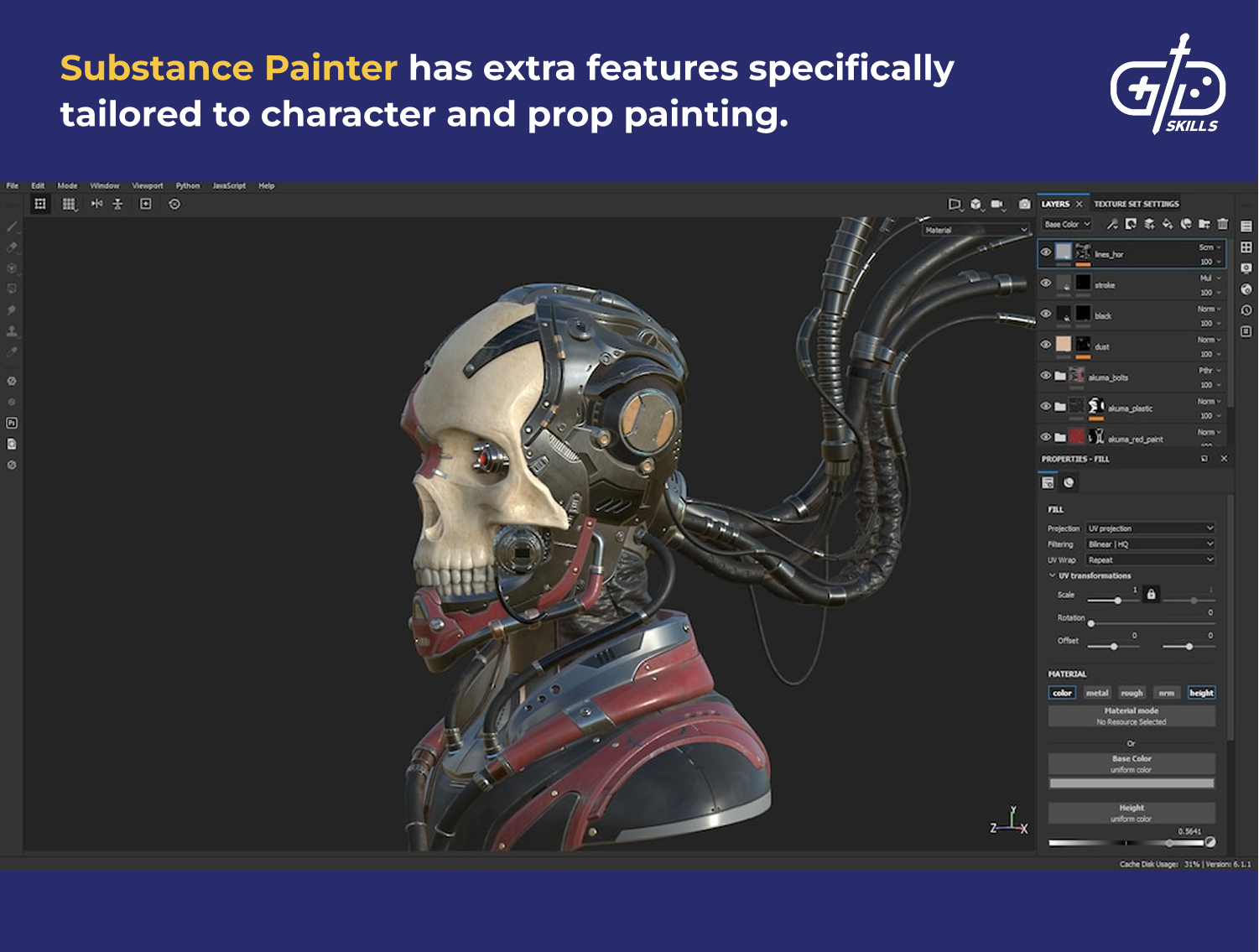The width and height of the screenshot is (1259, 952).
Task: Change blend mode Mul of stroke layer
Action: (1210, 278)
